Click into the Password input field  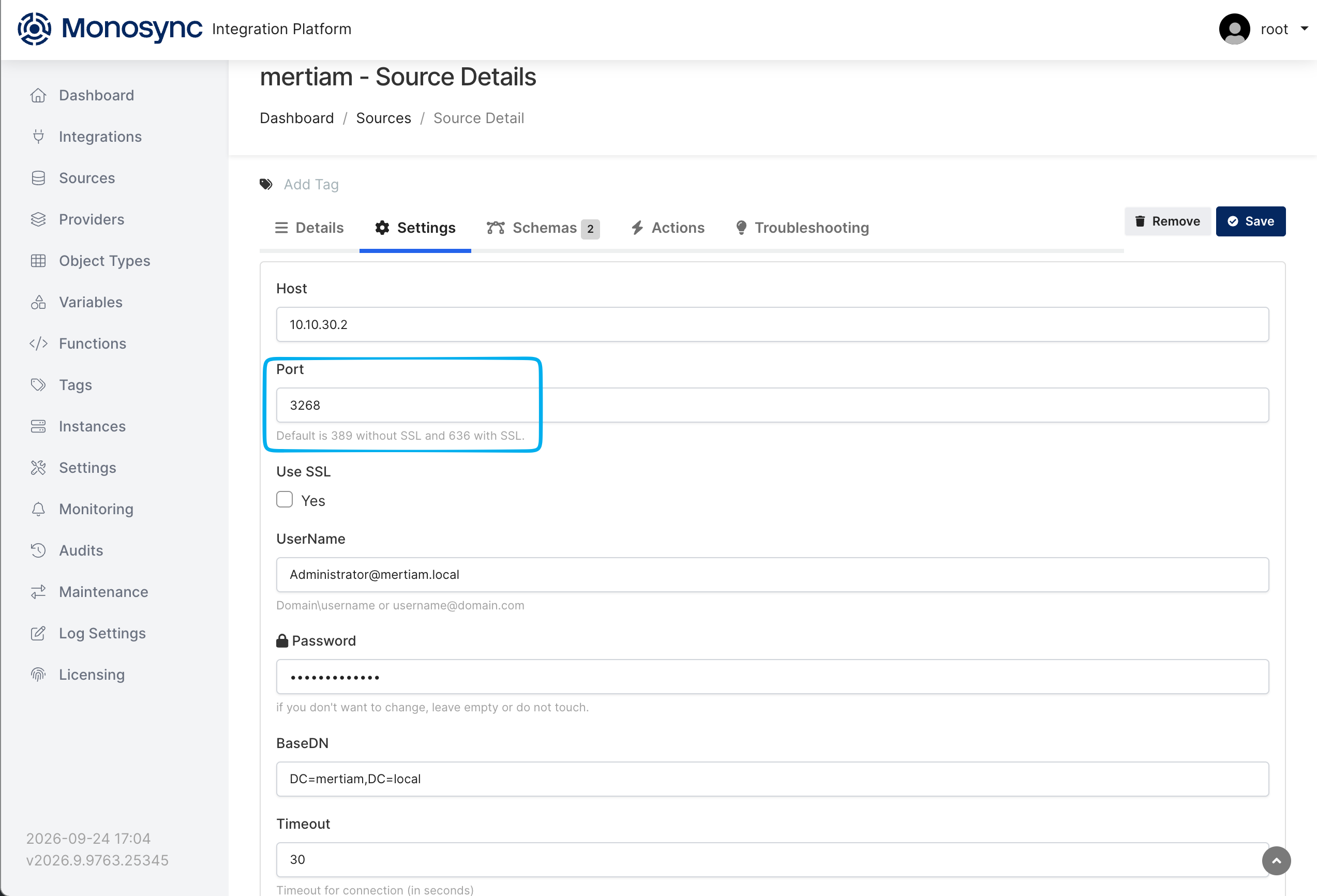pos(772,677)
